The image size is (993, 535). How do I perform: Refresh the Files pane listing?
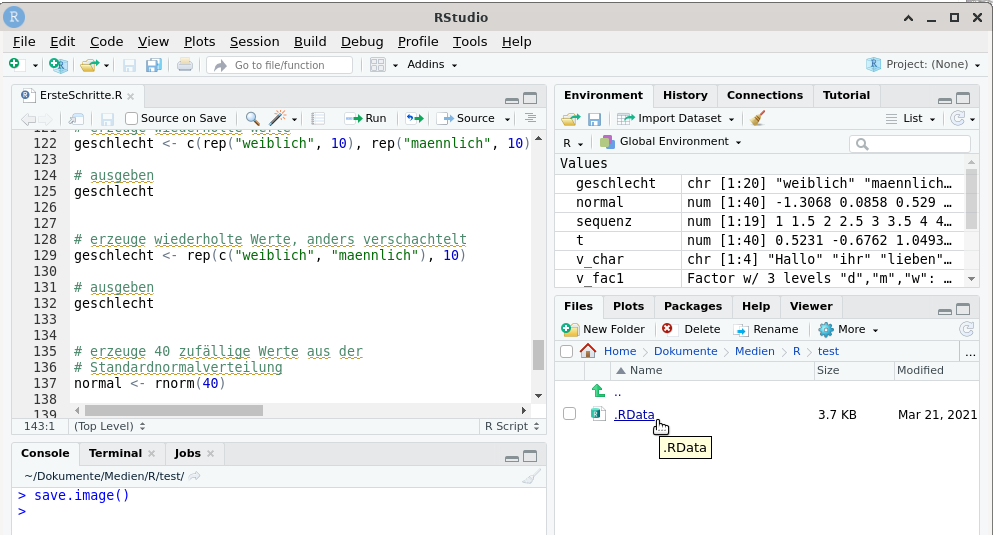[x=966, y=329]
